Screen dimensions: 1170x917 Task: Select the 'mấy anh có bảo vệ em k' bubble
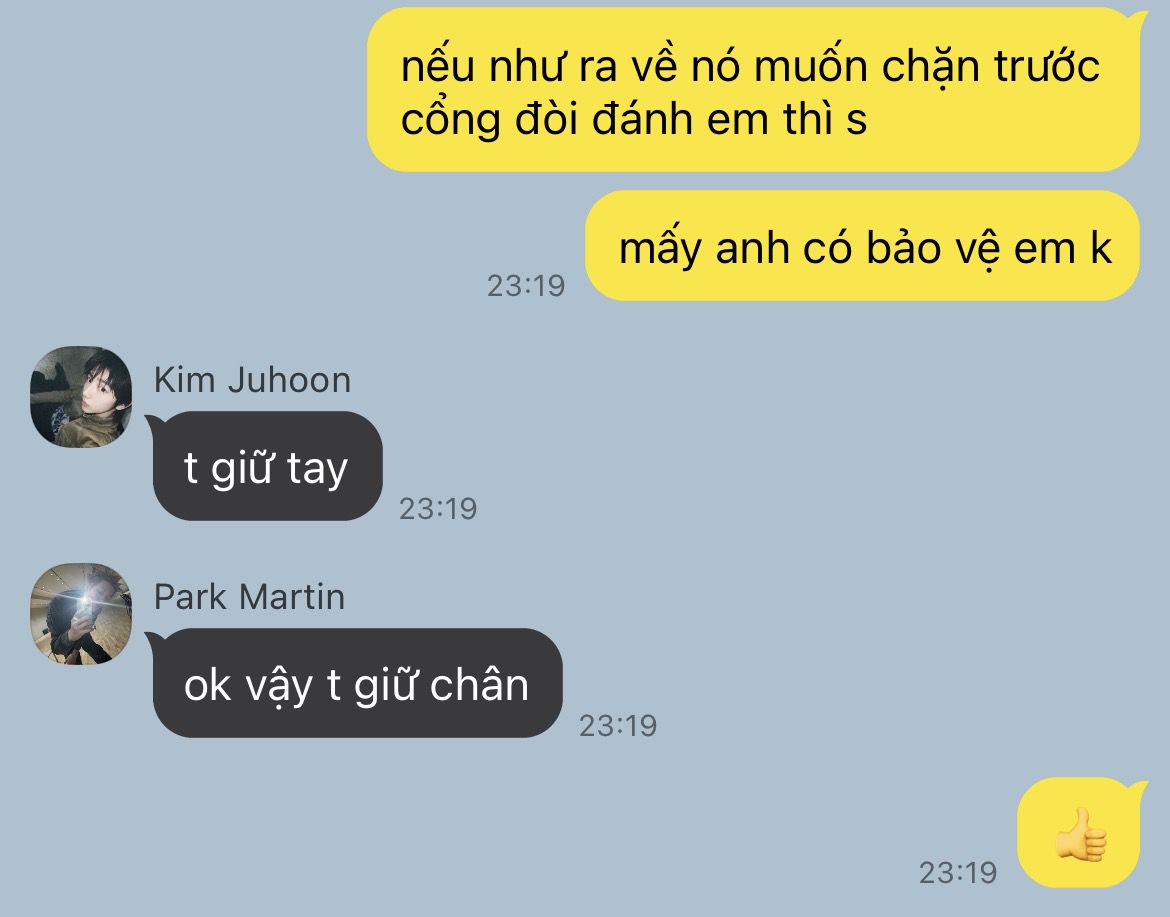(863, 245)
